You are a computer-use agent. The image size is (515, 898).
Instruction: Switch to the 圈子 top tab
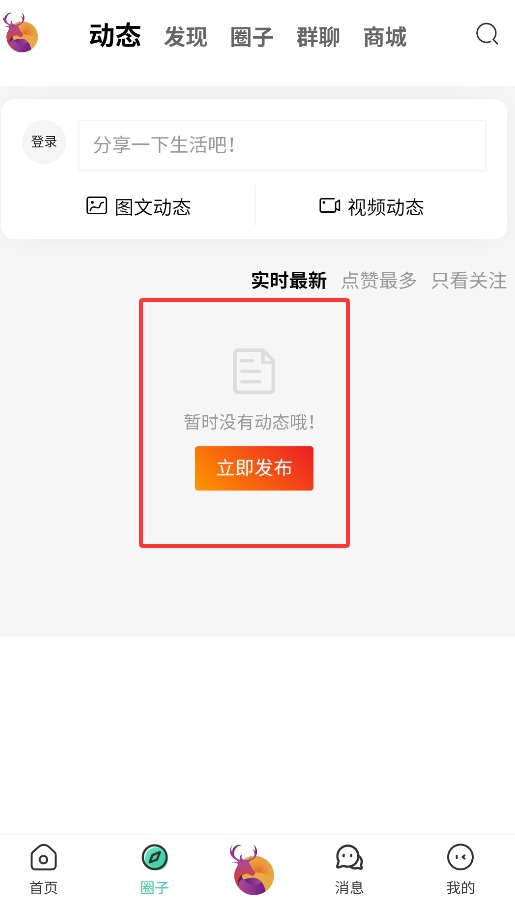click(x=251, y=37)
